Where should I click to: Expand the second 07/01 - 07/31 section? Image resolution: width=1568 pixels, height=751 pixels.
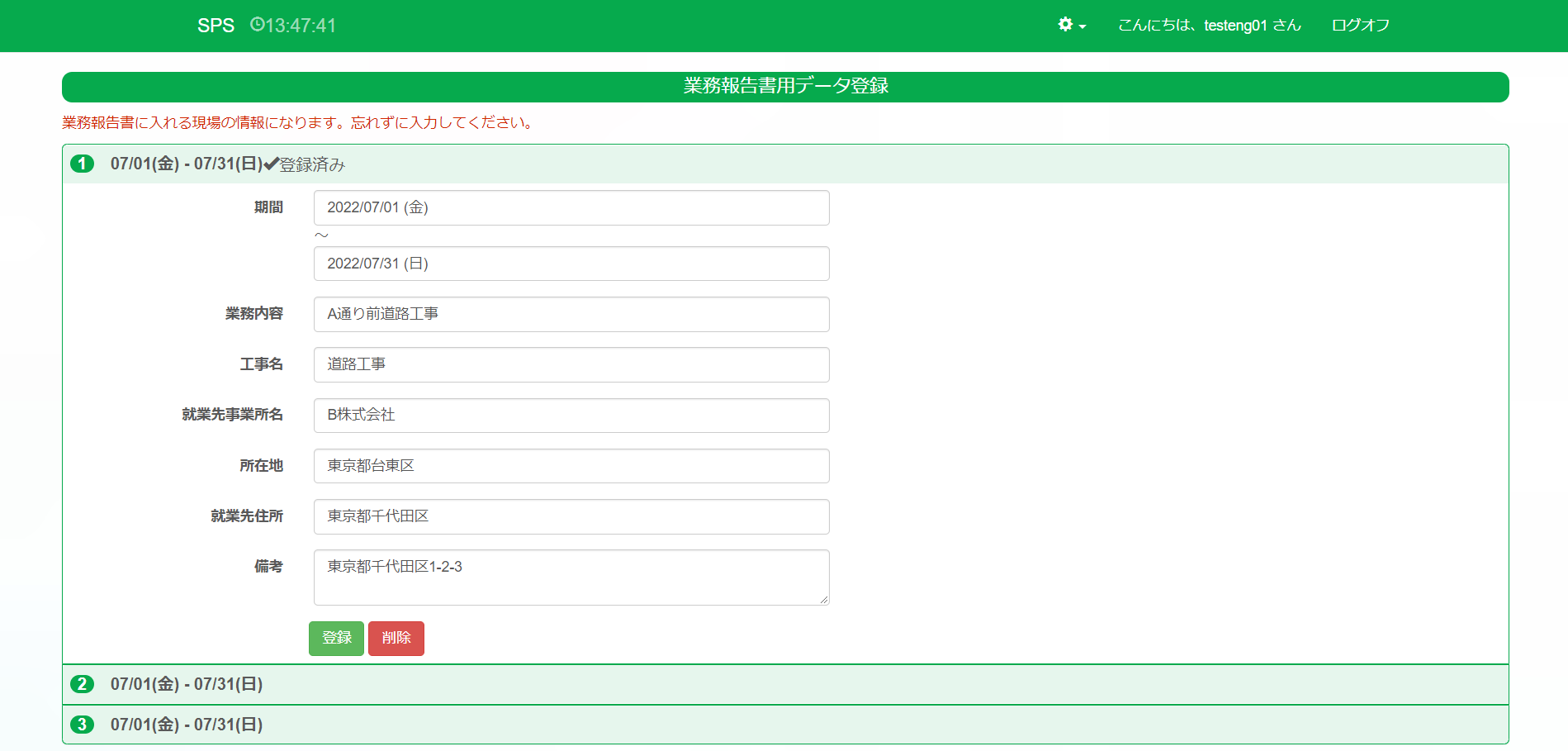pyautogui.click(x=186, y=684)
